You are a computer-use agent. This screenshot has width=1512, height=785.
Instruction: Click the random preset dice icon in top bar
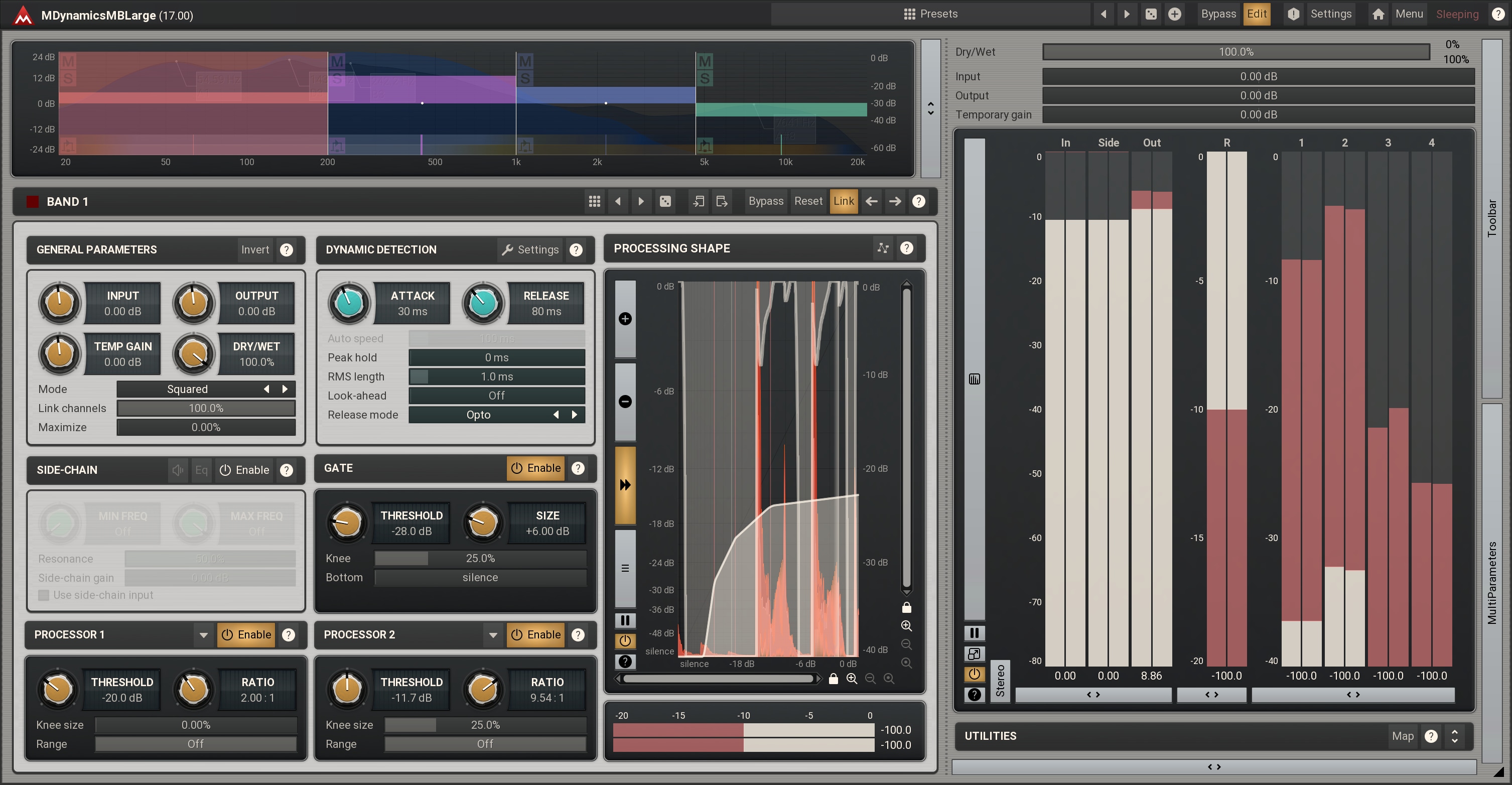tap(1150, 14)
